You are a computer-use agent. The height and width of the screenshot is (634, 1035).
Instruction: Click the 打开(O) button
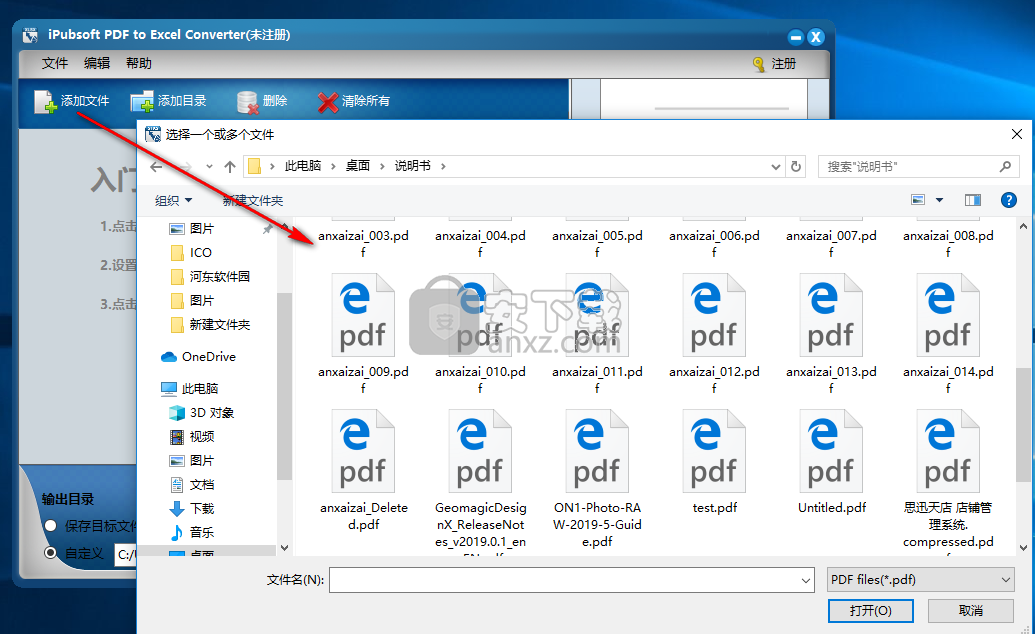(871, 611)
